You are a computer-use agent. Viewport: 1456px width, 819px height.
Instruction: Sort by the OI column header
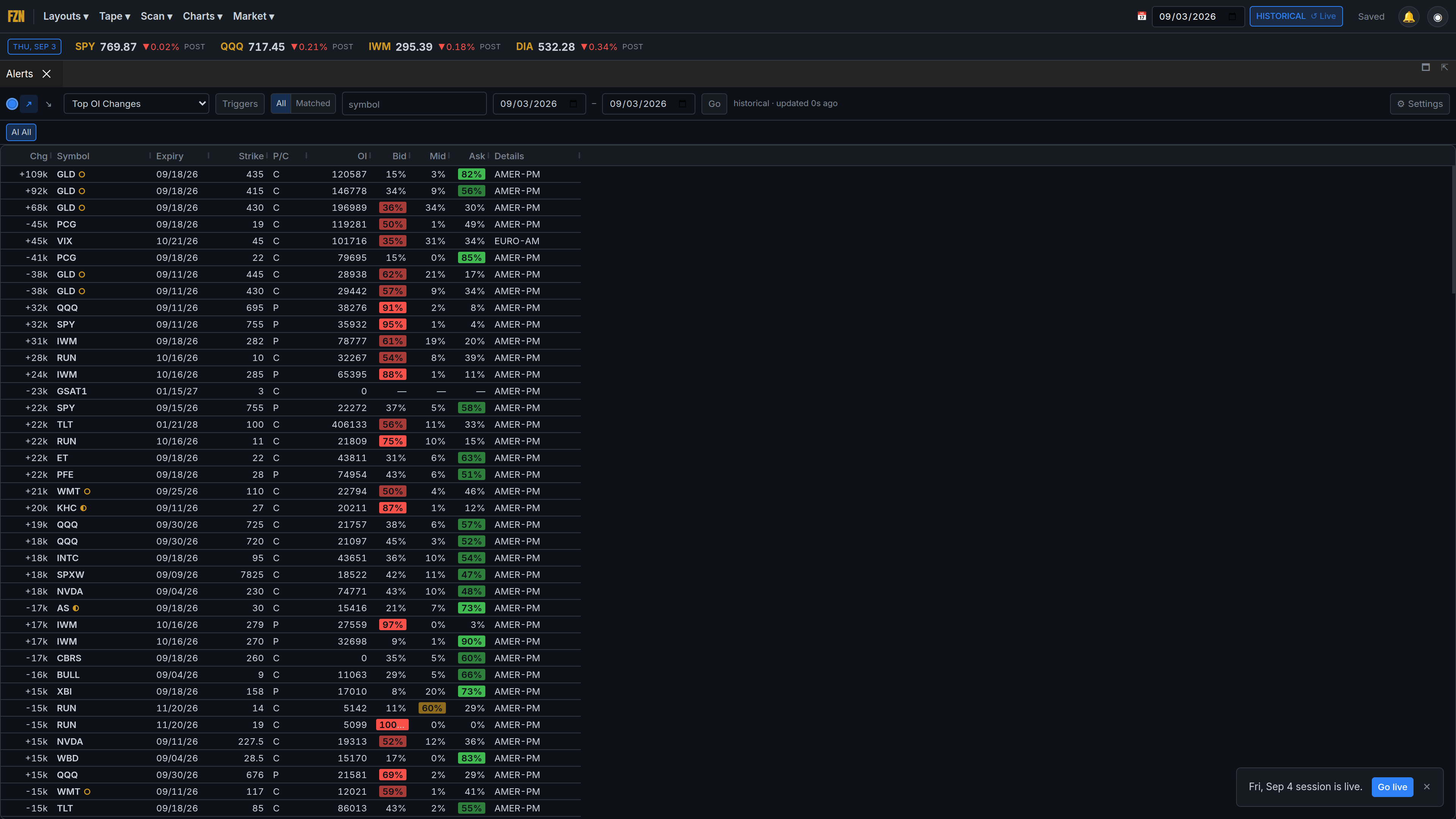point(362,156)
